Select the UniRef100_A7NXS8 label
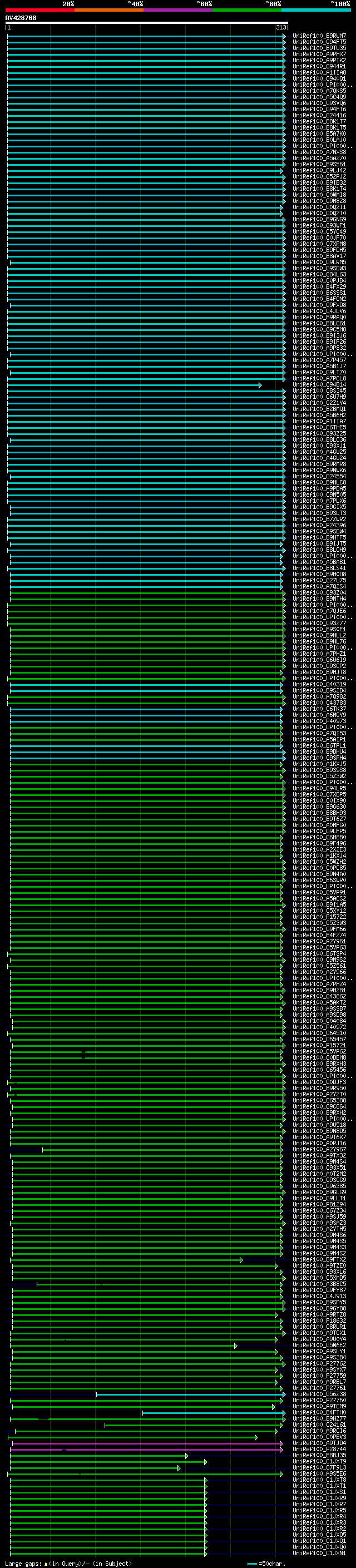Image resolution: width=356 pixels, height=1568 pixels. click(x=319, y=152)
